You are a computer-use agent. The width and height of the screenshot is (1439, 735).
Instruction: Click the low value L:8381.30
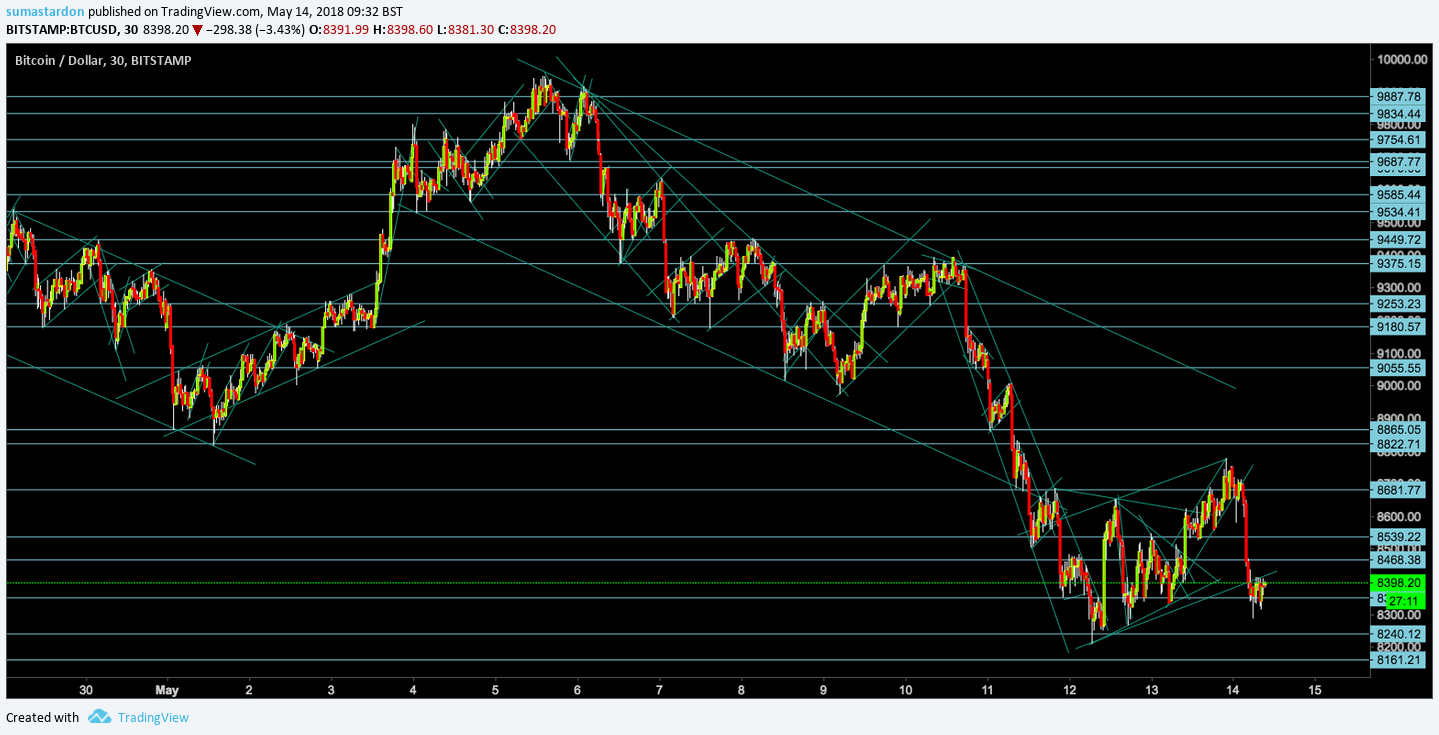click(469, 30)
